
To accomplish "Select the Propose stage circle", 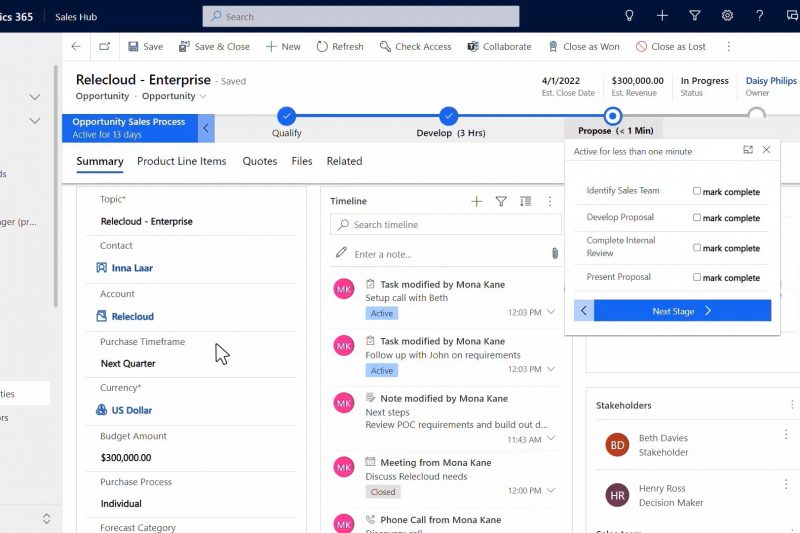I will click(x=613, y=116).
